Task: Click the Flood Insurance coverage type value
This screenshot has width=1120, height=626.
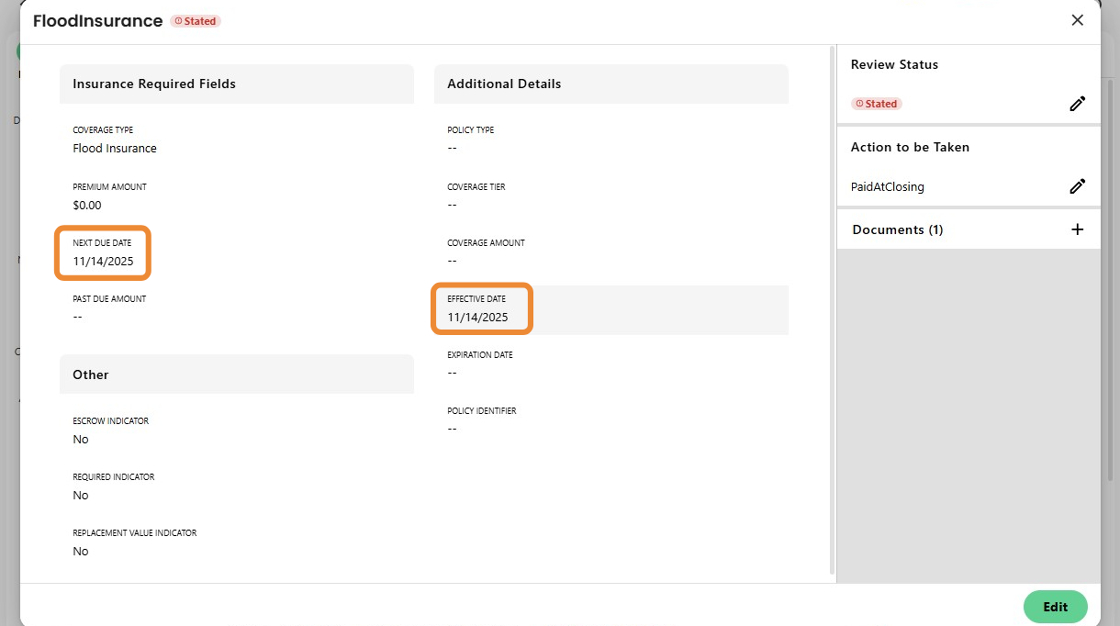Action: point(115,149)
